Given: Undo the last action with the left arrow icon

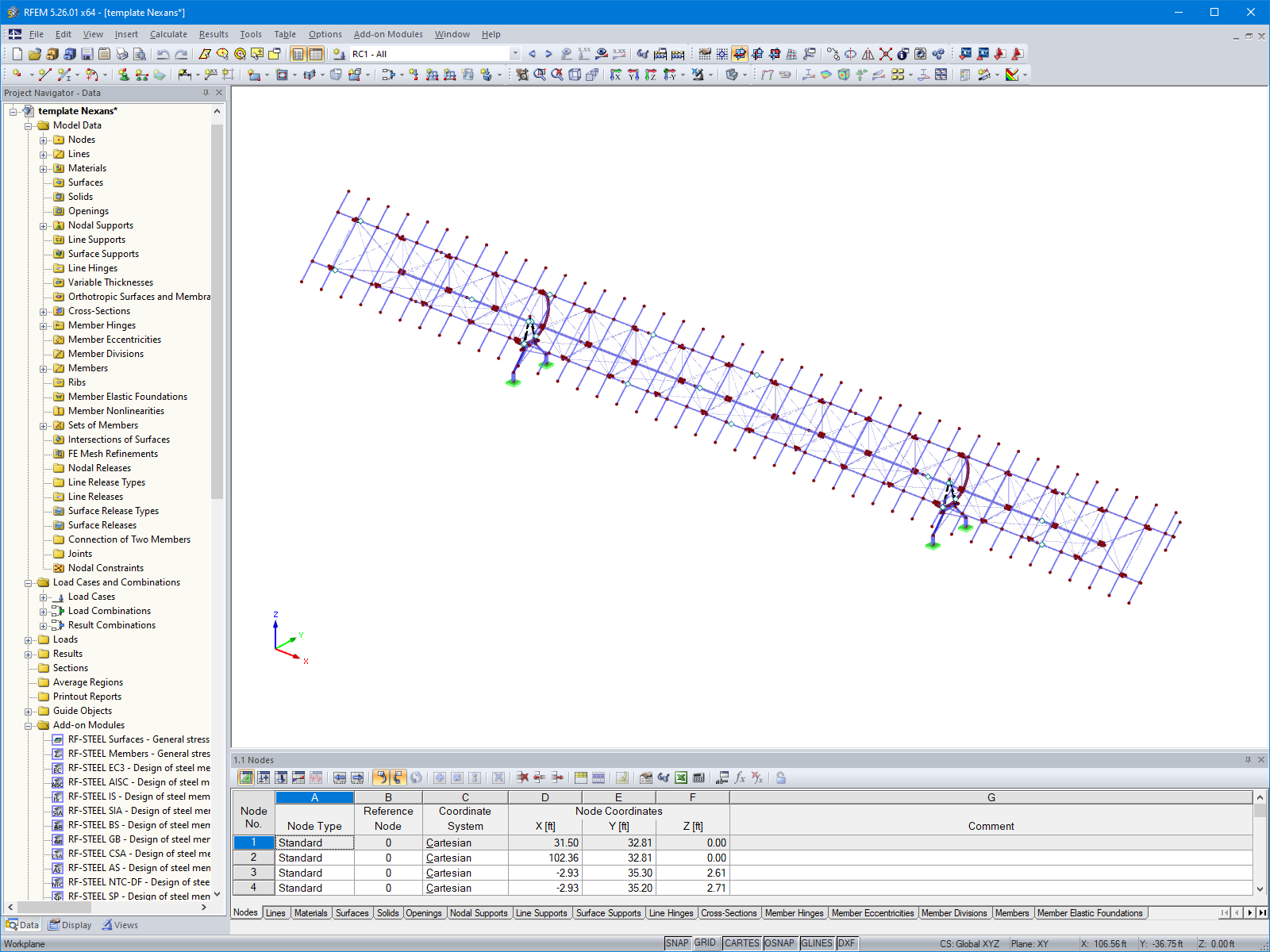Looking at the screenshot, I should [163, 54].
